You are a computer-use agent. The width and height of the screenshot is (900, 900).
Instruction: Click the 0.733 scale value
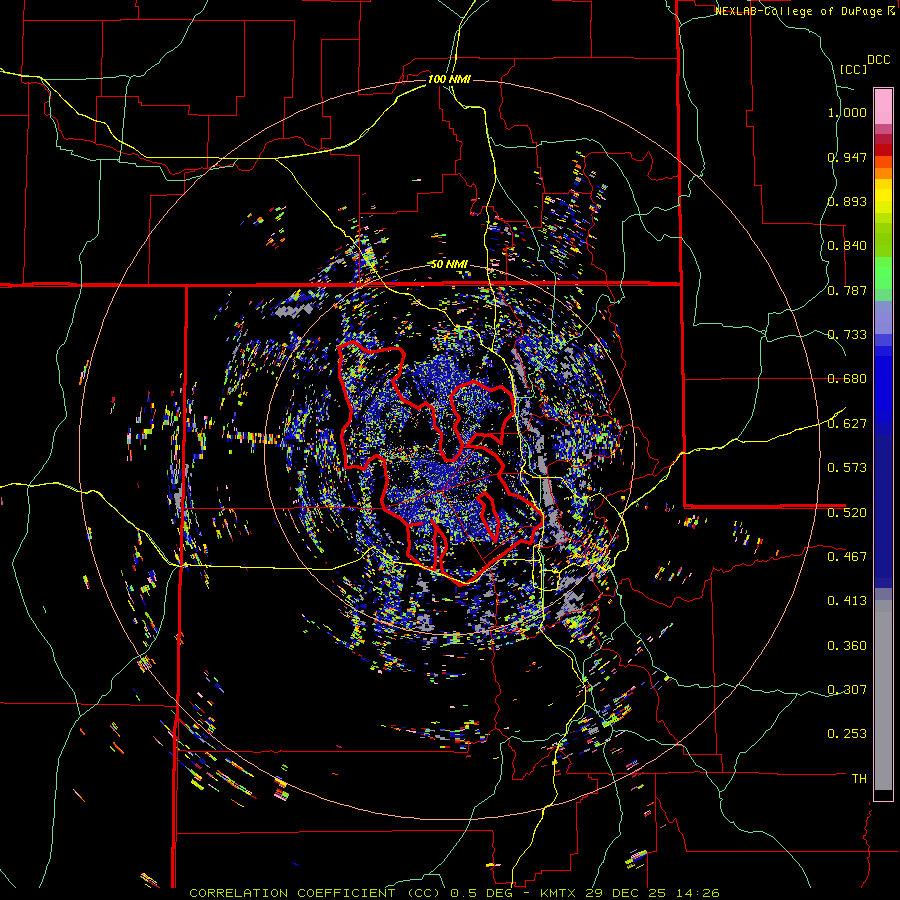847,335
